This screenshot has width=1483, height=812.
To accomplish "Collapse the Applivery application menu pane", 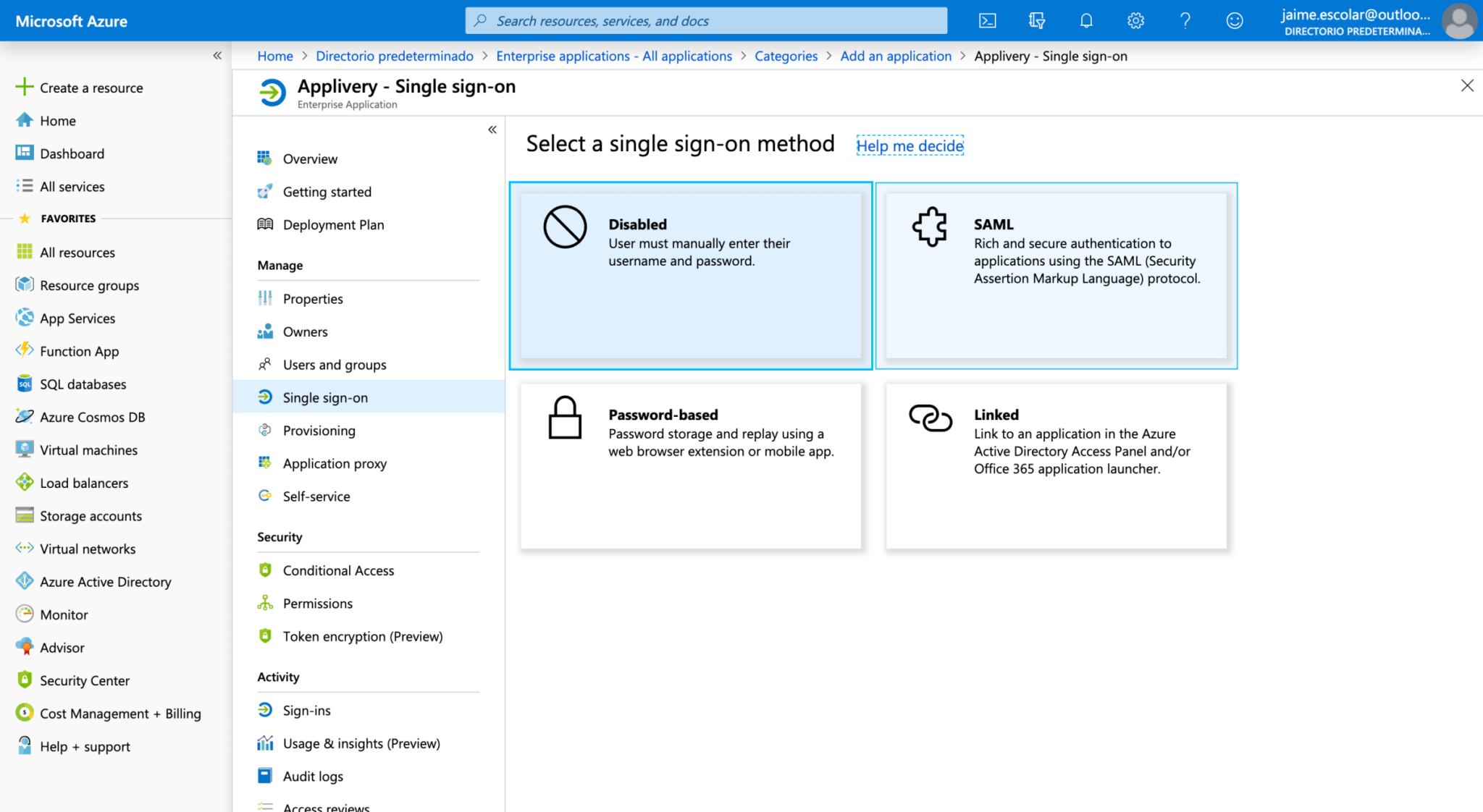I will coord(492,130).
